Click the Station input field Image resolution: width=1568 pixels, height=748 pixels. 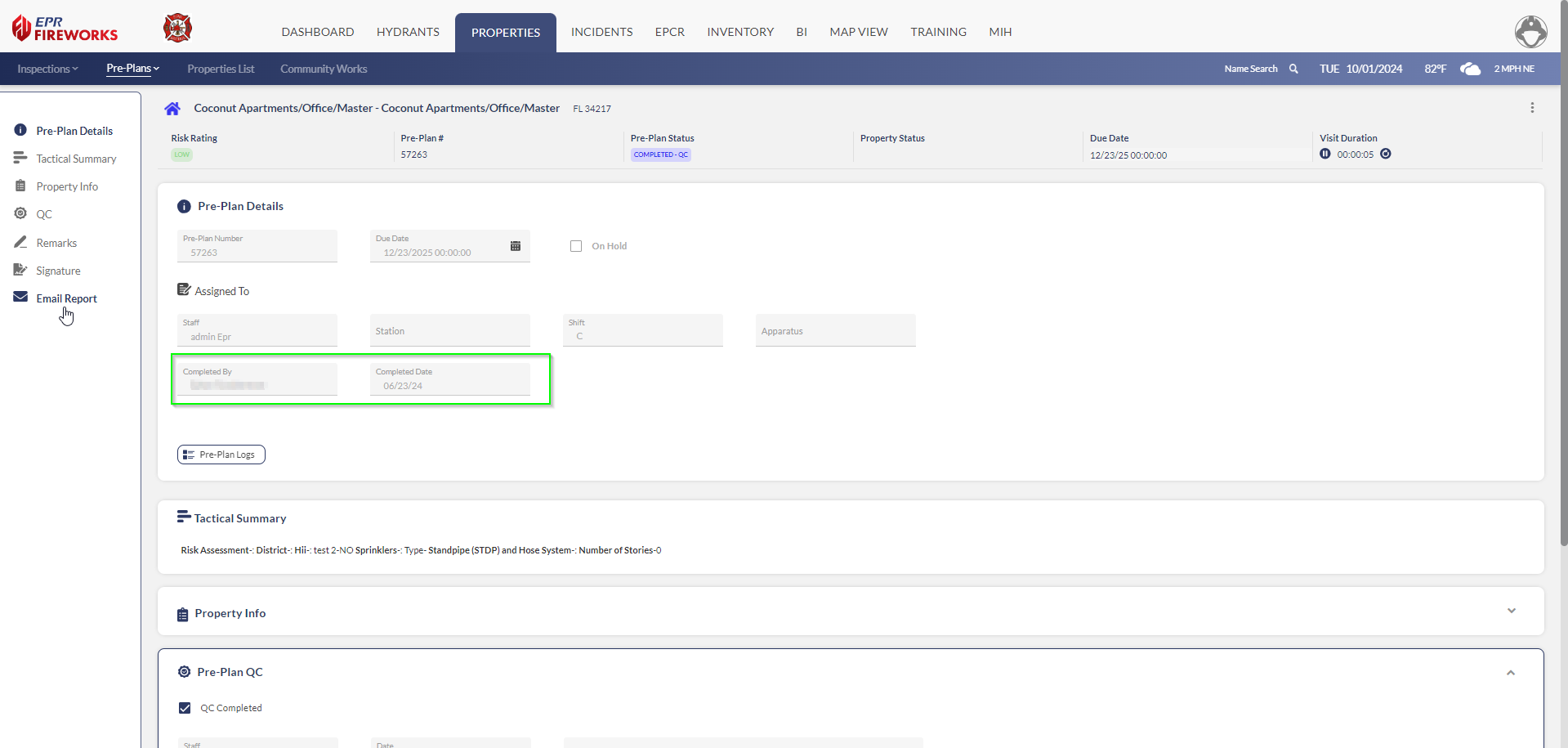pos(449,331)
